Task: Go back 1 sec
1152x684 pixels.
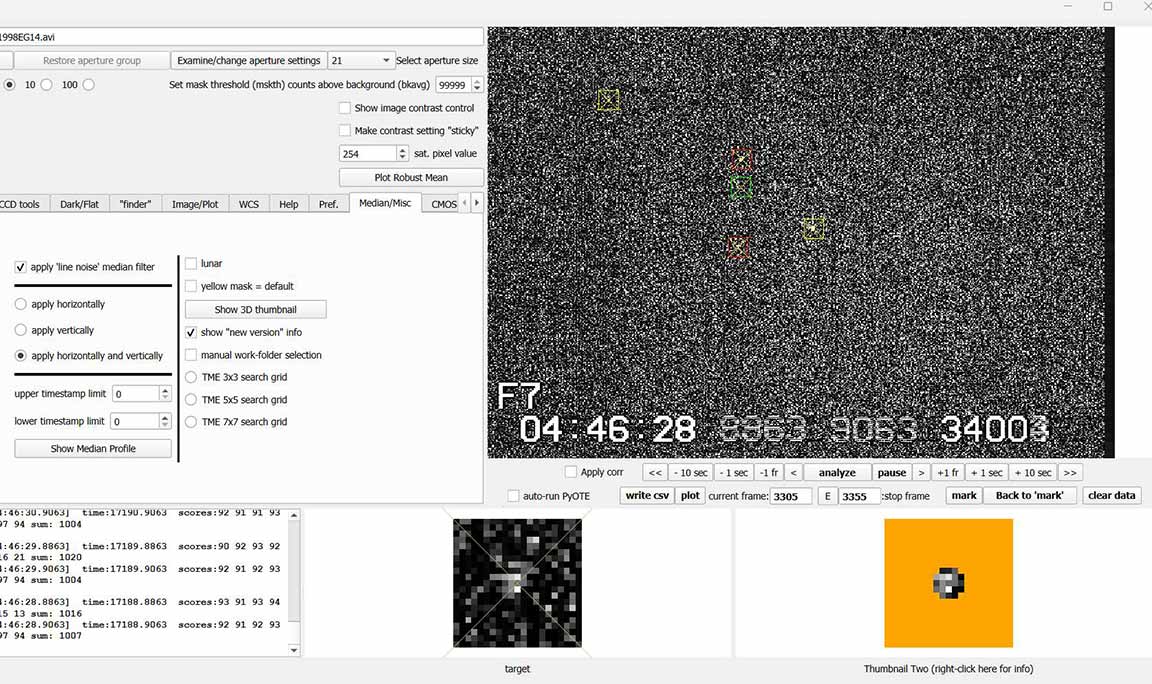Action: pos(733,472)
